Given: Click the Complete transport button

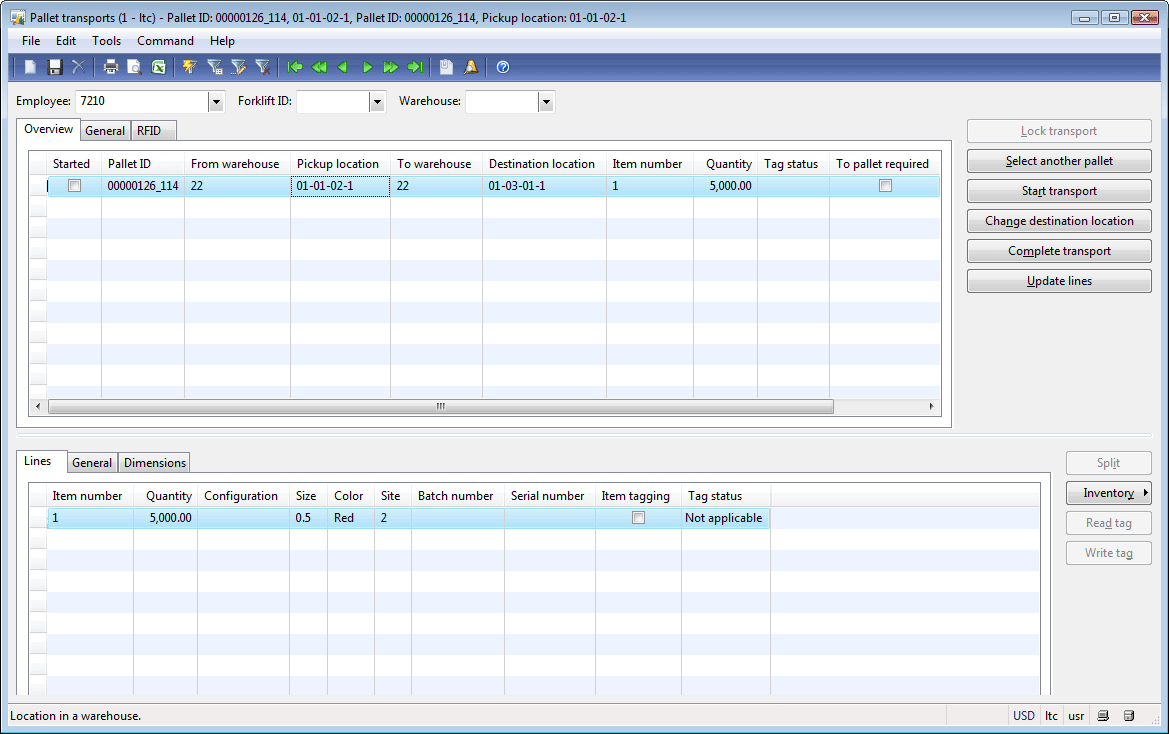Looking at the screenshot, I should [1059, 251].
